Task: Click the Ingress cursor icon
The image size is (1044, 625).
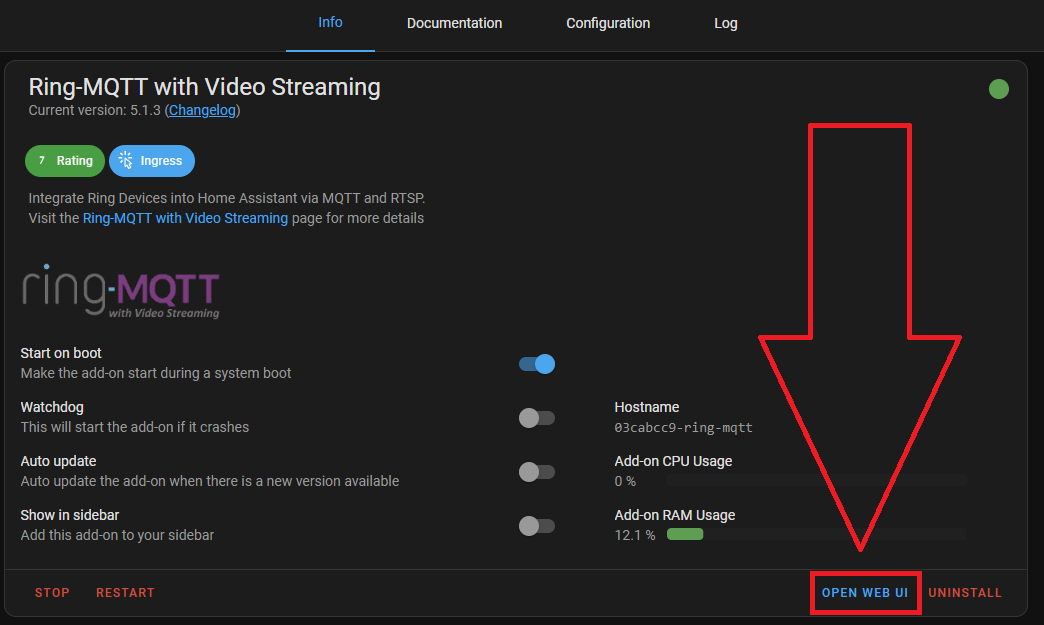Action: point(125,160)
